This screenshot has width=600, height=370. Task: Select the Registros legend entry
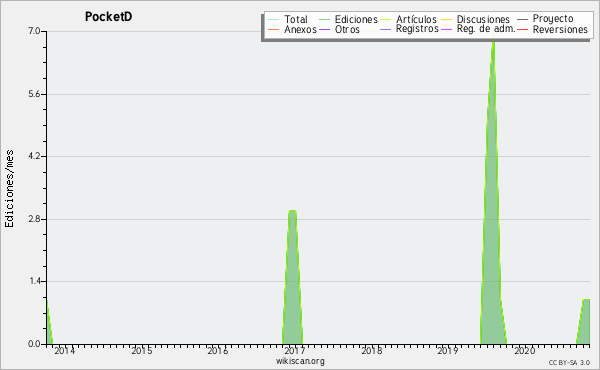(x=417, y=29)
